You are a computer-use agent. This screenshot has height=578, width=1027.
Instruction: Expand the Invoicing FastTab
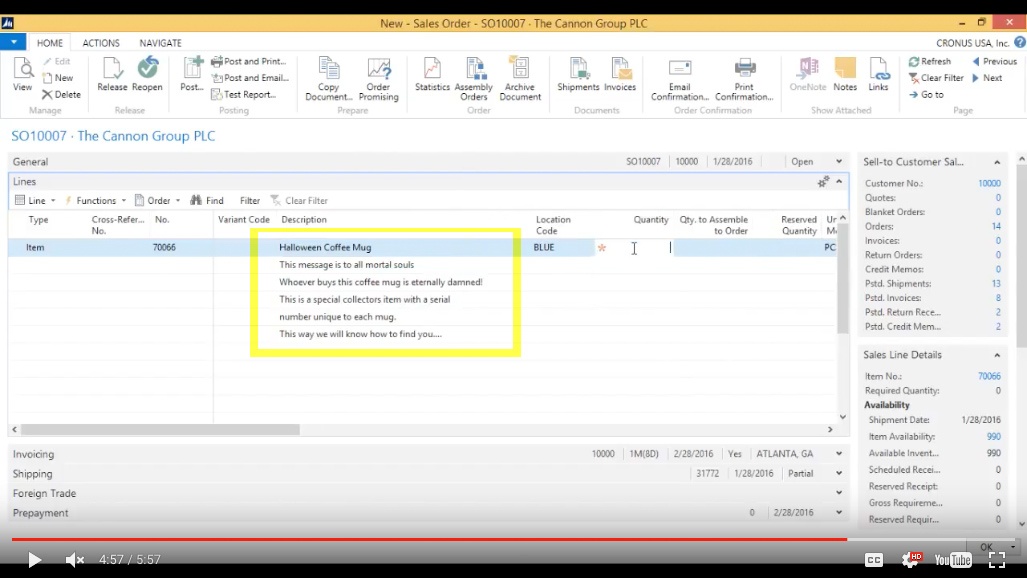point(839,454)
